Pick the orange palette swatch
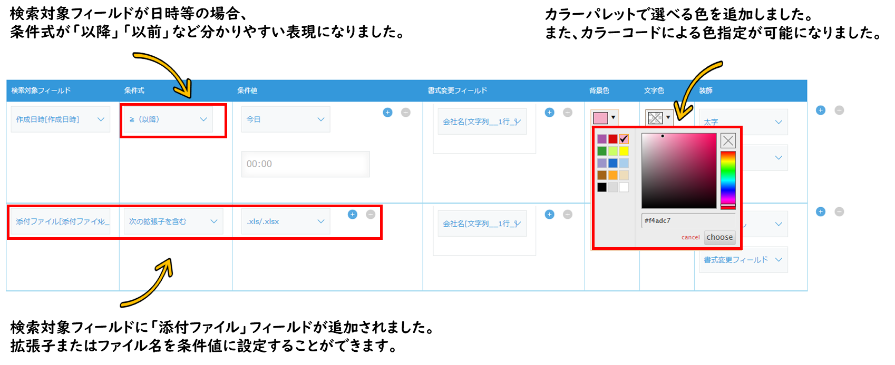The image size is (895, 365). [x=613, y=175]
